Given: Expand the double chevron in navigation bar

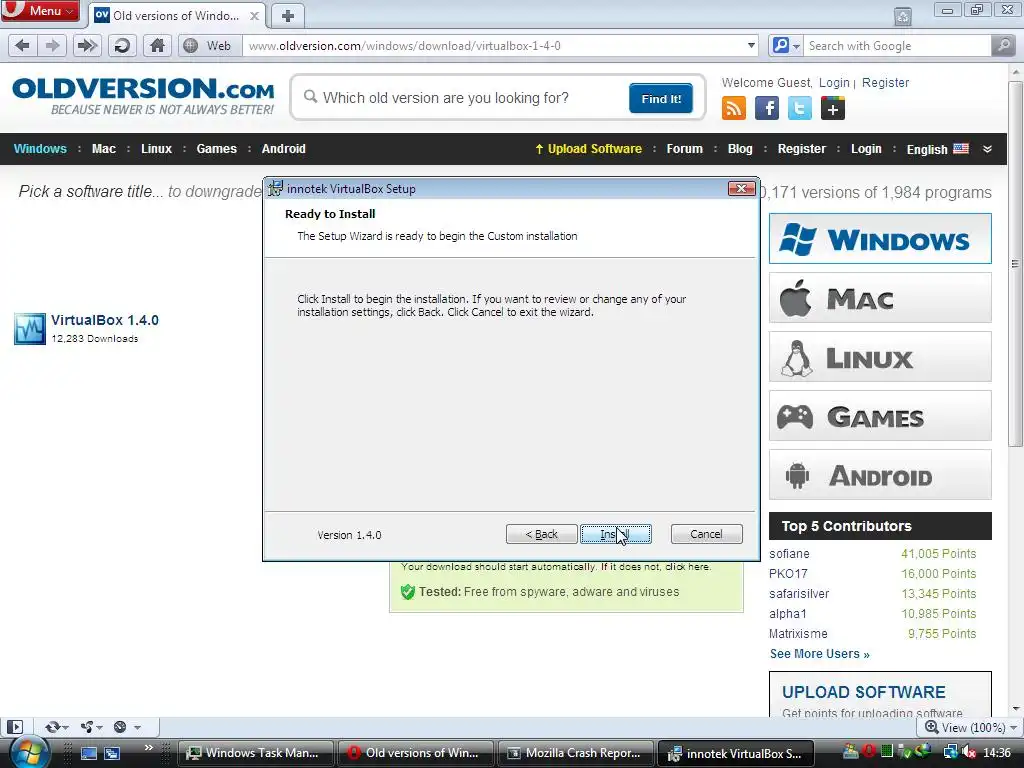Looking at the screenshot, I should [x=987, y=149].
